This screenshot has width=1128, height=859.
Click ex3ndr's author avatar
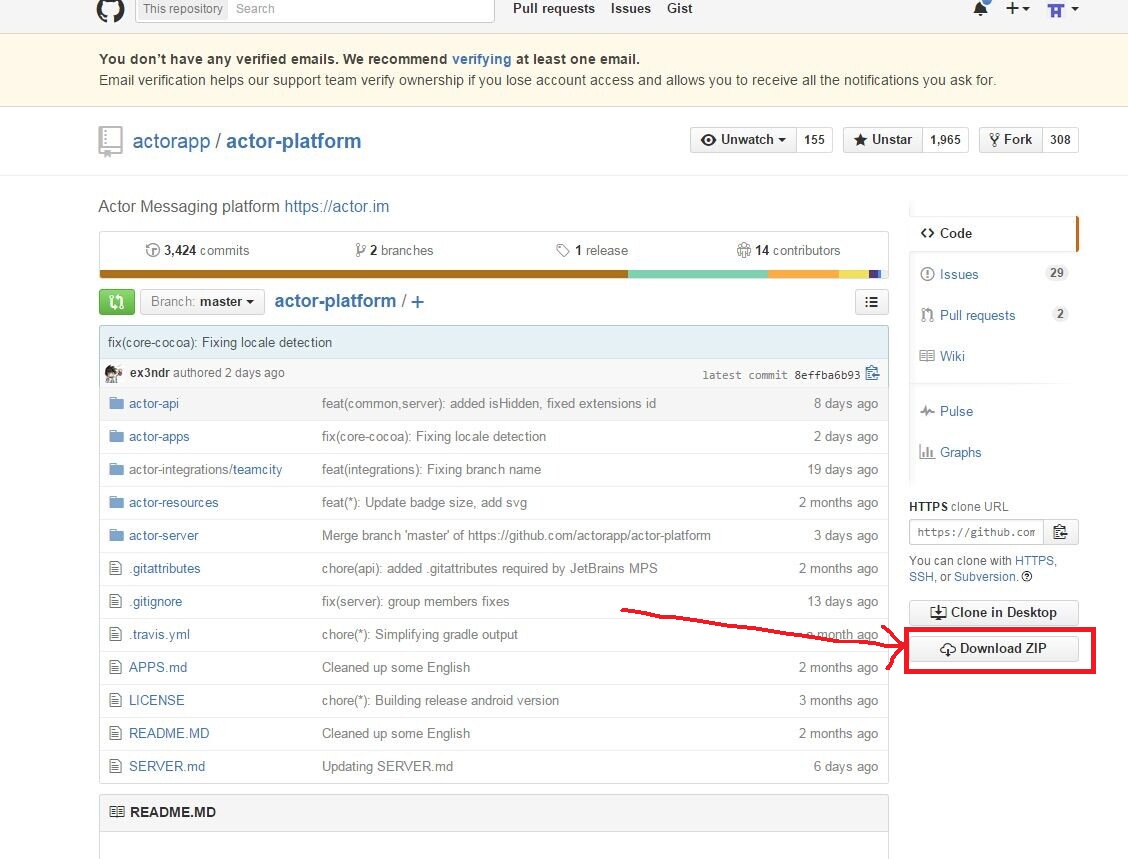(x=114, y=373)
